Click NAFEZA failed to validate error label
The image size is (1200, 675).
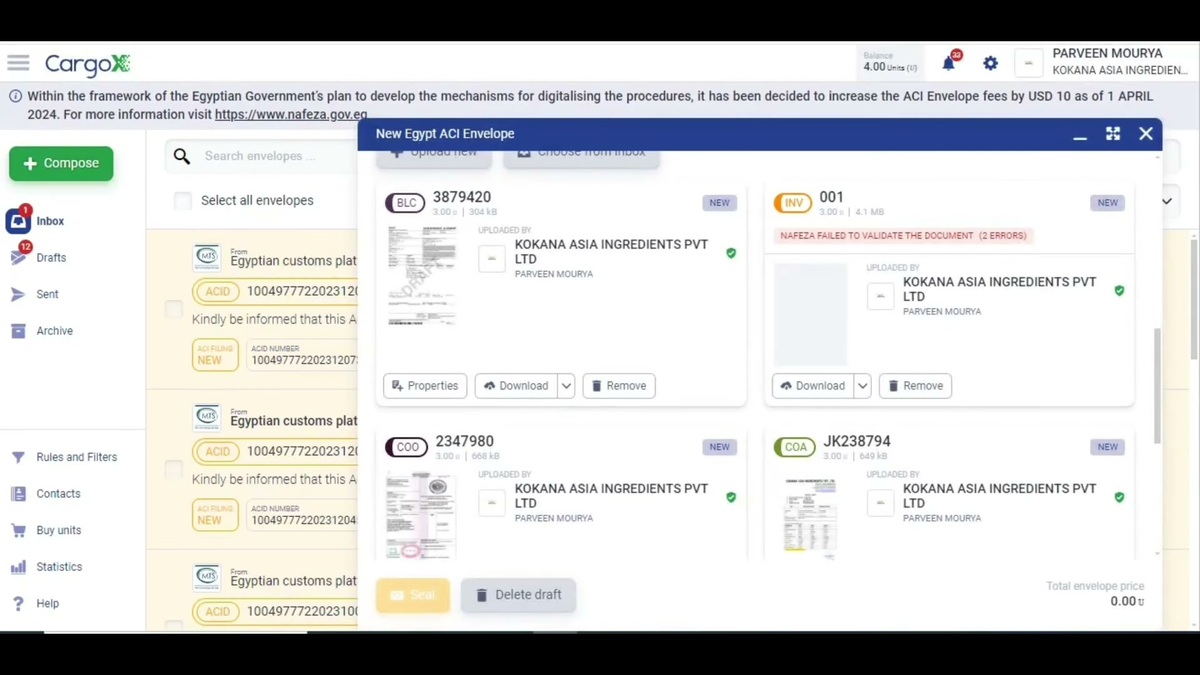tap(903, 236)
